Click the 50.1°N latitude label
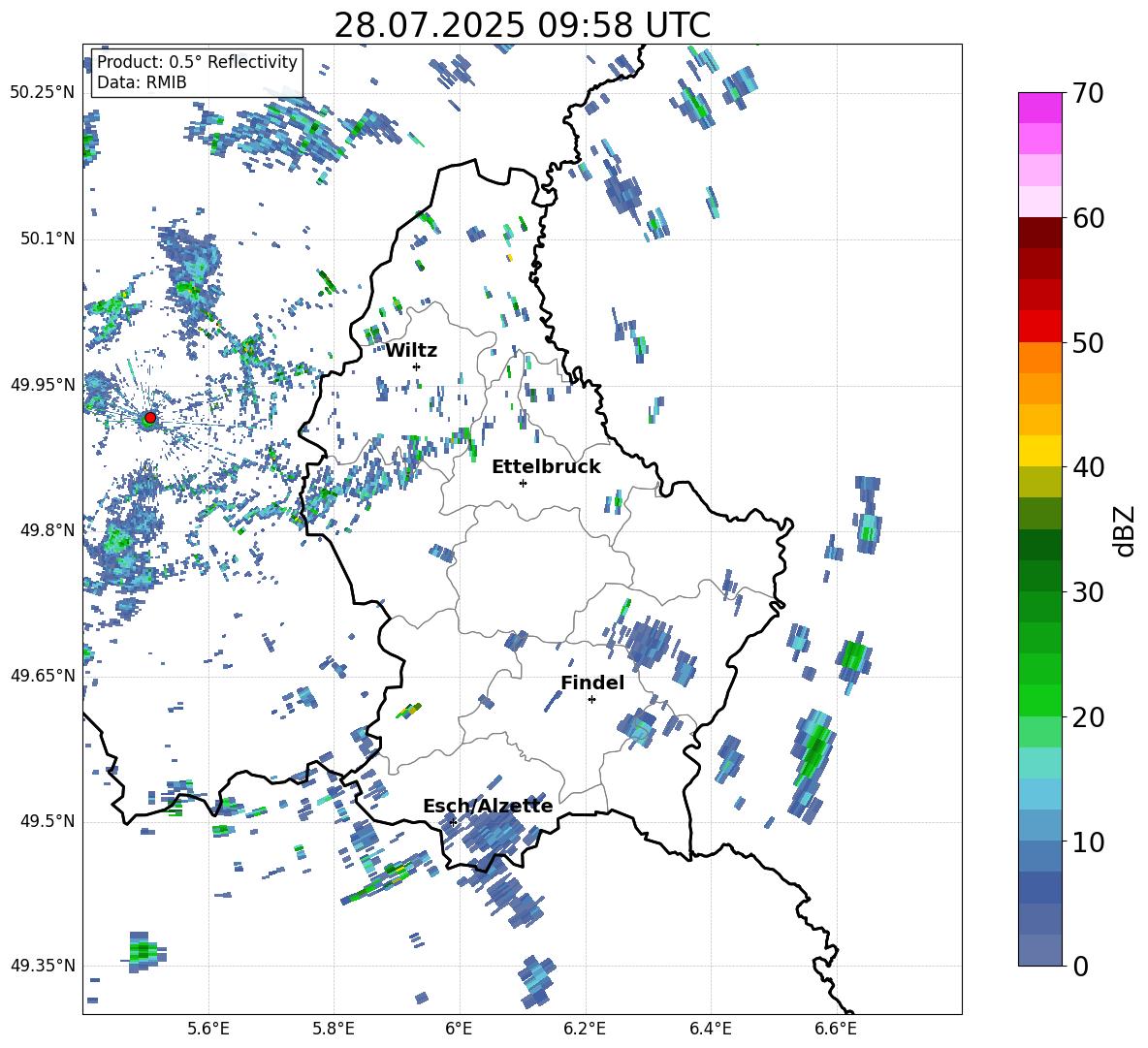This screenshot has width=1148, height=1048. point(48,238)
